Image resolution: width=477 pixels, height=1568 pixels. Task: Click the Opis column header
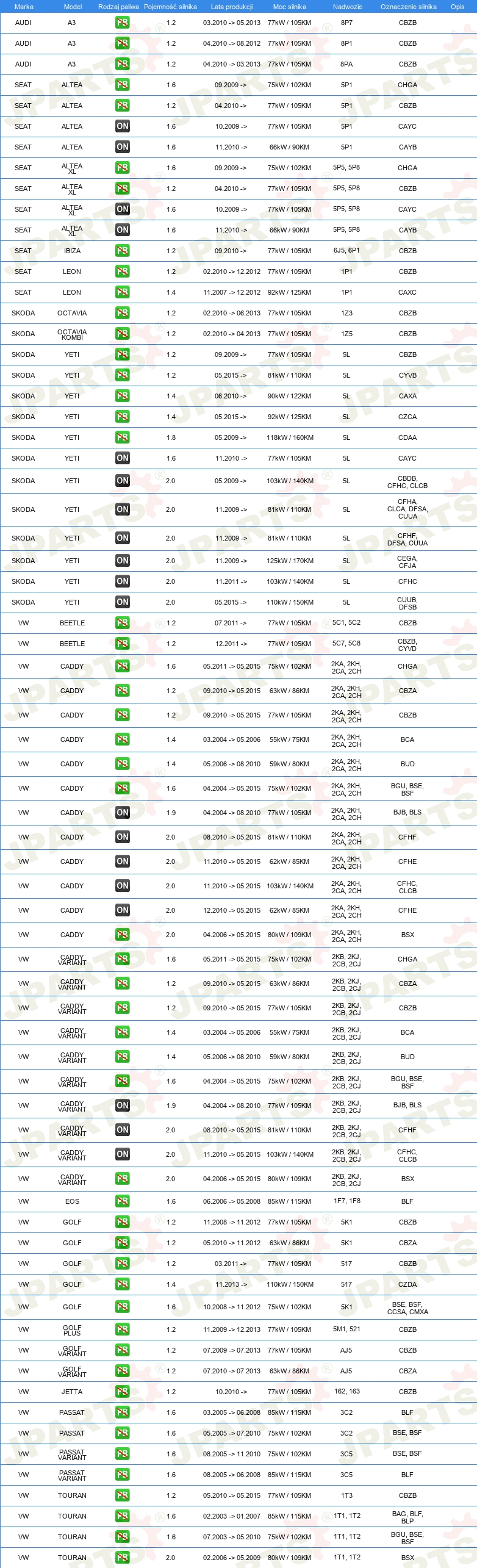(457, 7)
